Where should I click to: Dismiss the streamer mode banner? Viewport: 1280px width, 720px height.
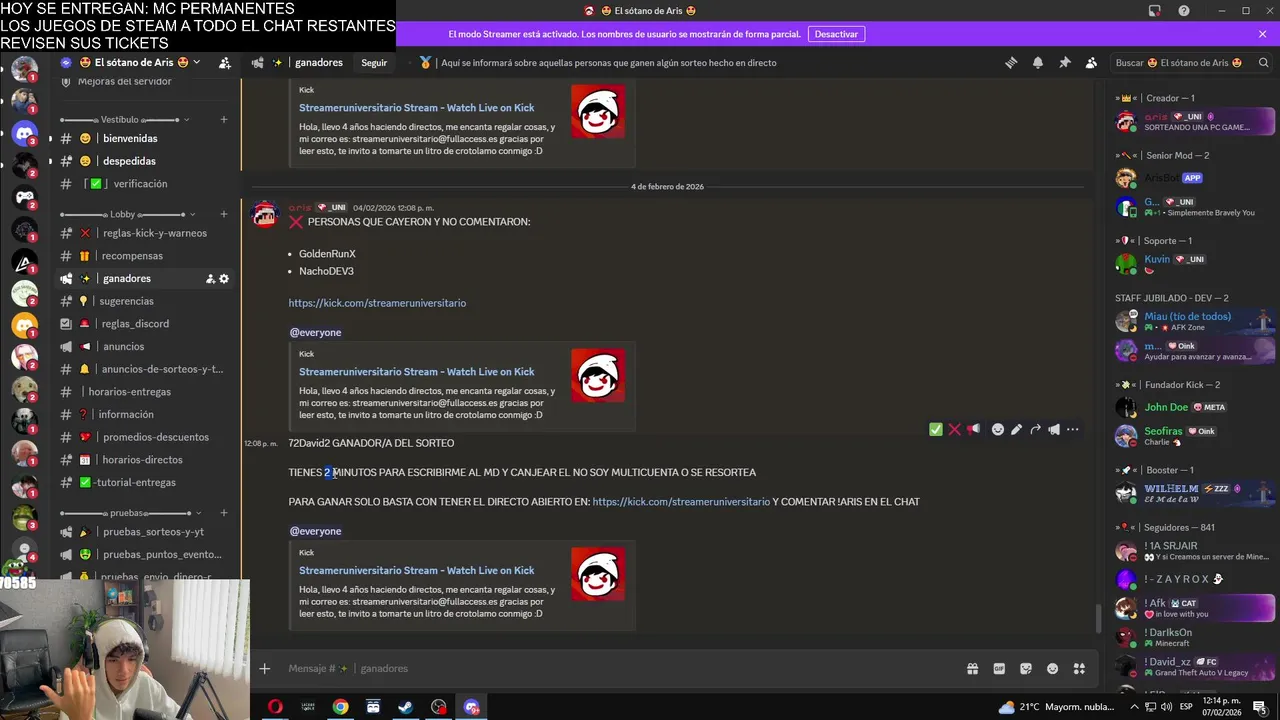pyautogui.click(x=1262, y=34)
